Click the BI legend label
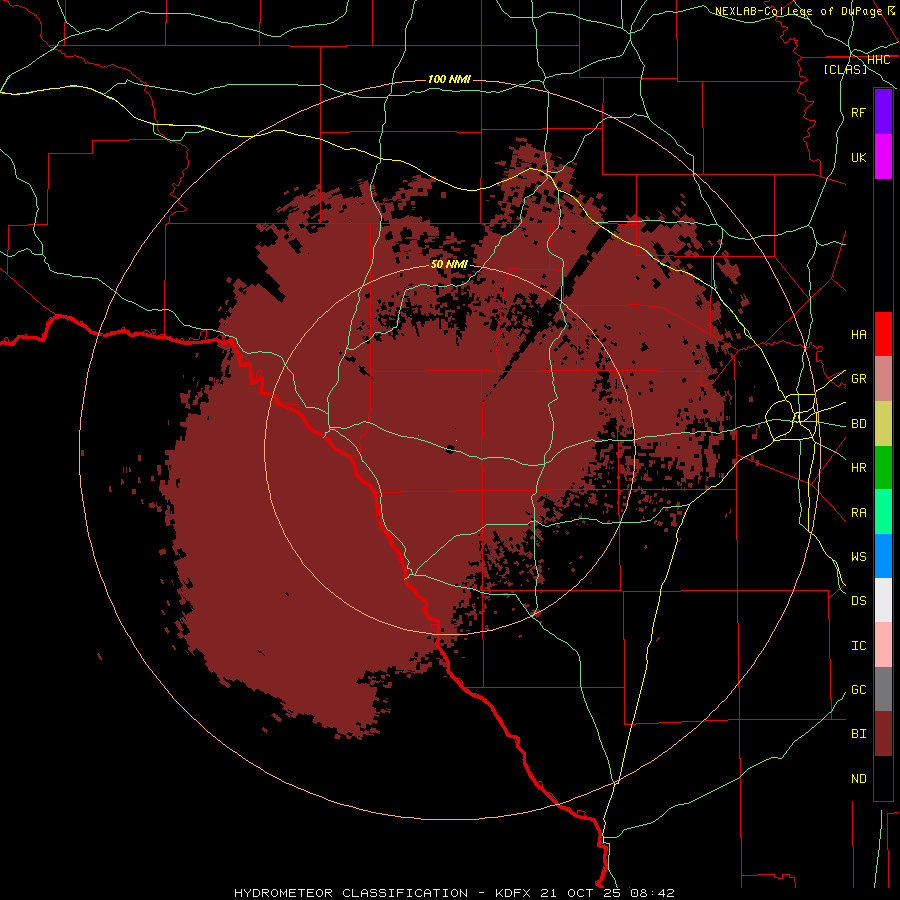This screenshot has height=900, width=900. (858, 734)
